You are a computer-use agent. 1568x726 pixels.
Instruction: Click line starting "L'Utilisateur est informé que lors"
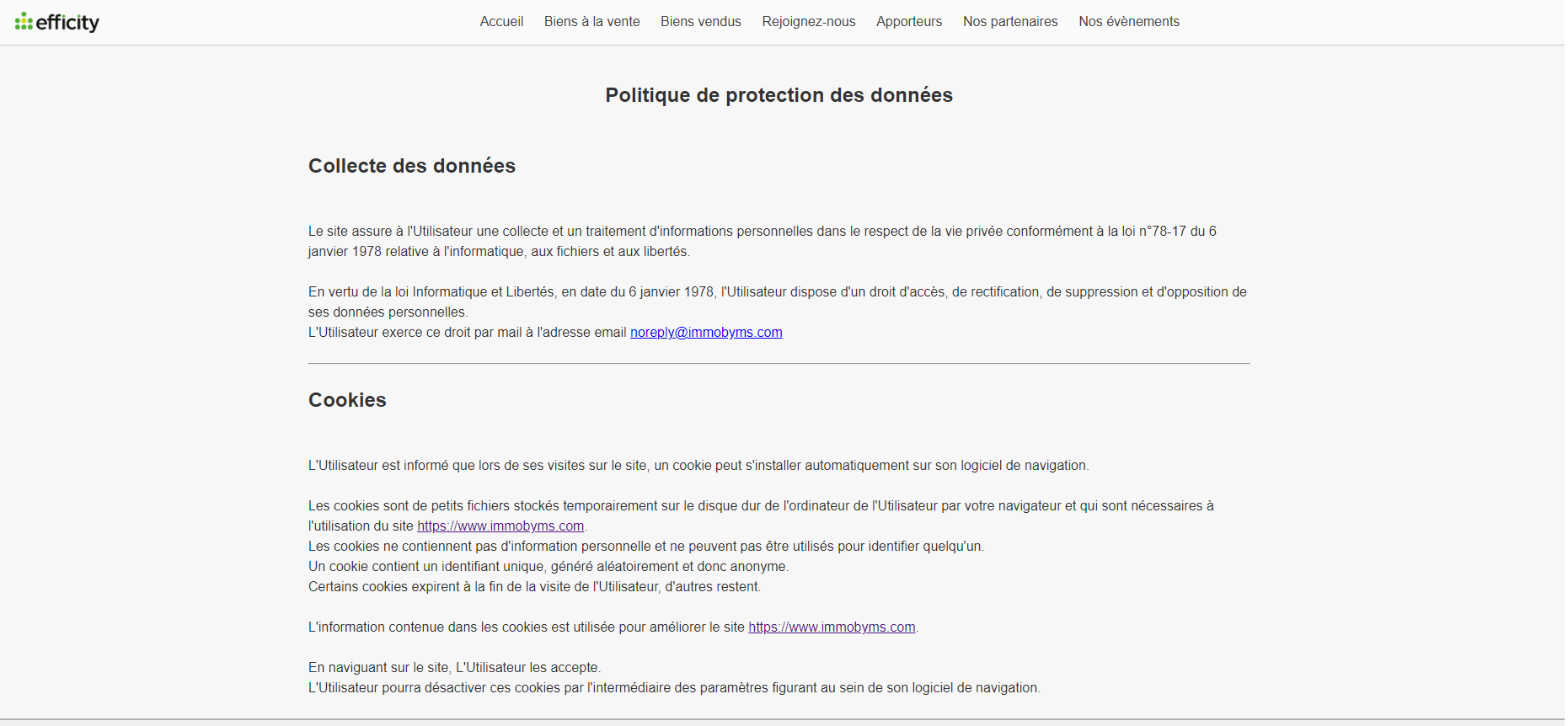[698, 466]
